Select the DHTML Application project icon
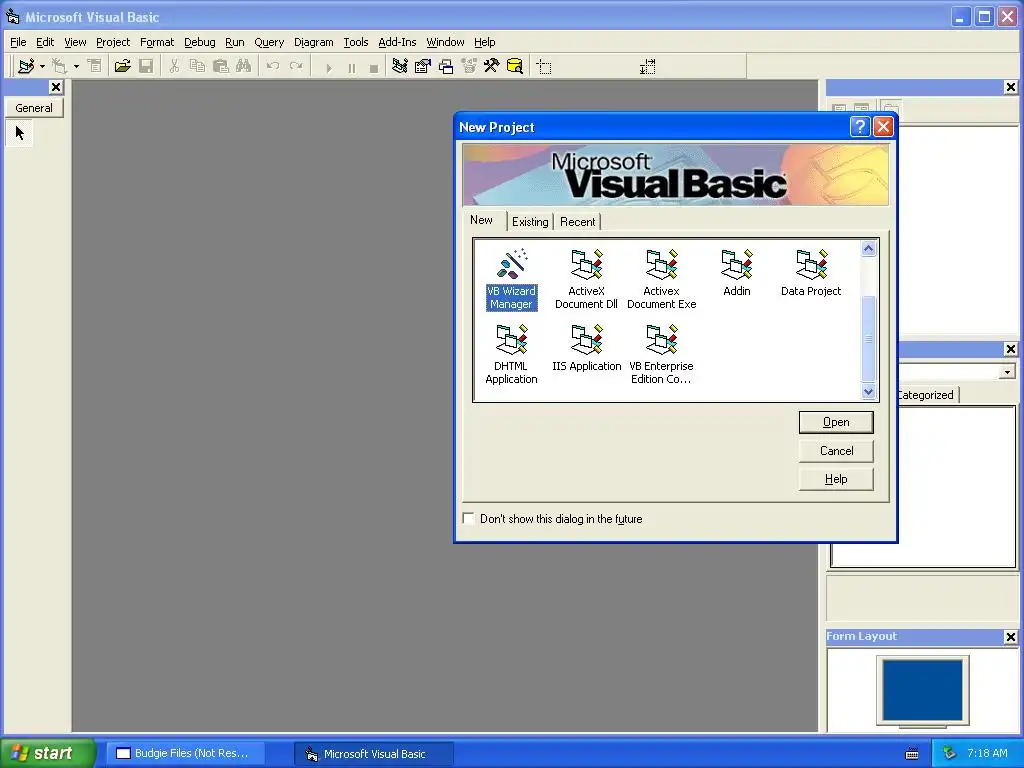 pos(511,355)
